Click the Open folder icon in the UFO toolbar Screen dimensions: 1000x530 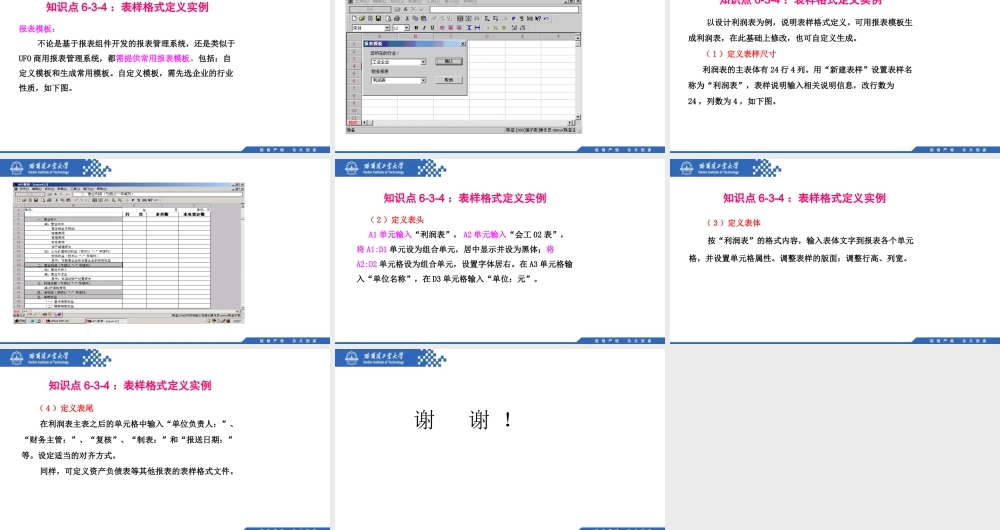(362, 18)
